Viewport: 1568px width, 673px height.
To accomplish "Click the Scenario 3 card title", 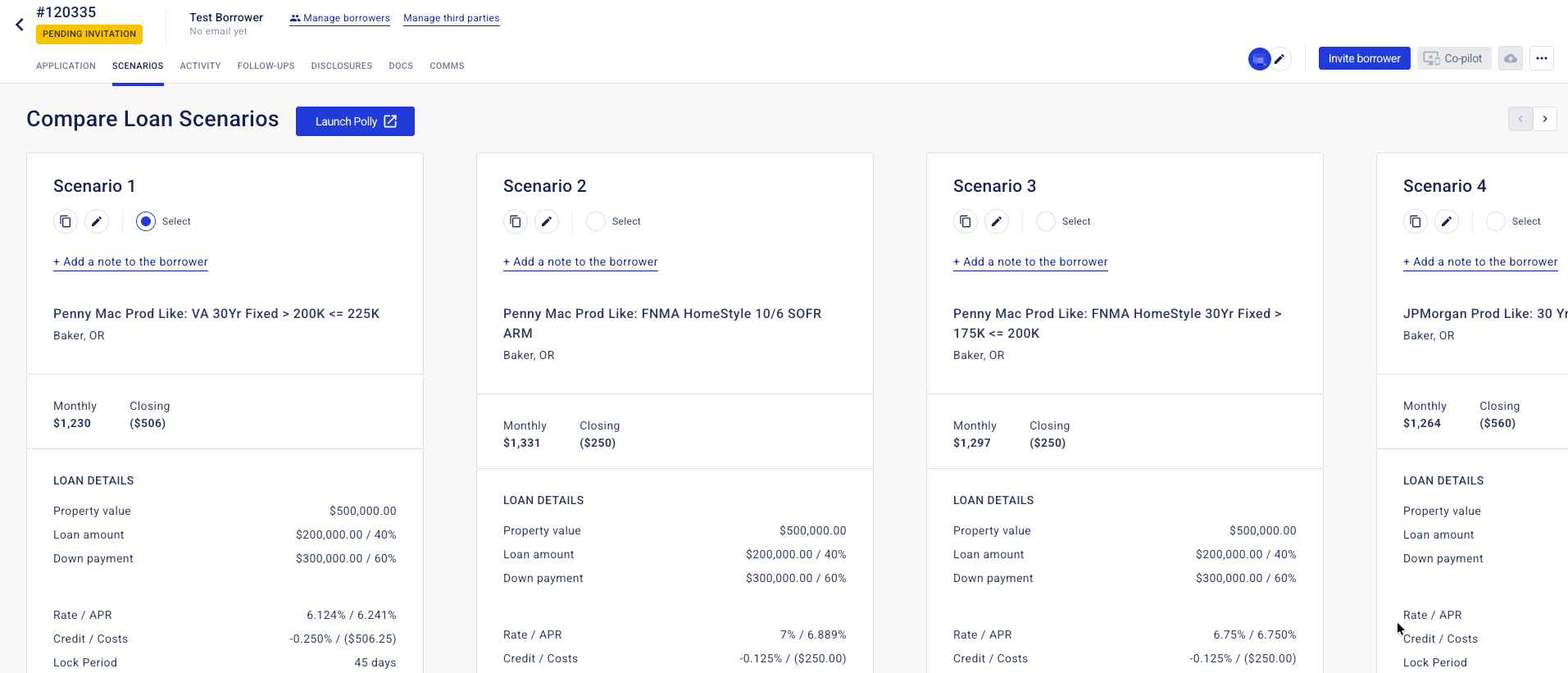I will click(995, 186).
